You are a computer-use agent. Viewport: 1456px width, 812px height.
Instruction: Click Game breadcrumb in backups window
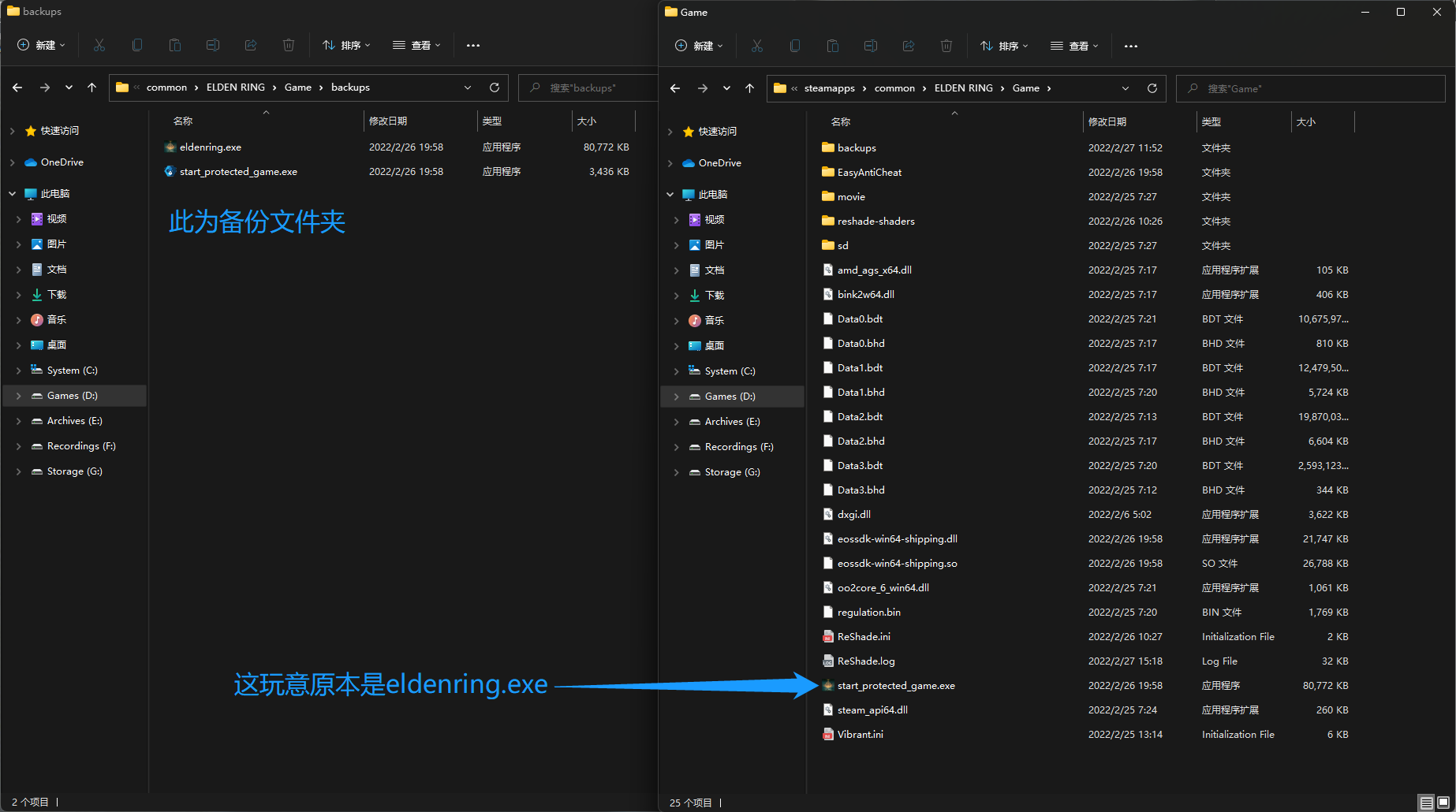coord(297,88)
